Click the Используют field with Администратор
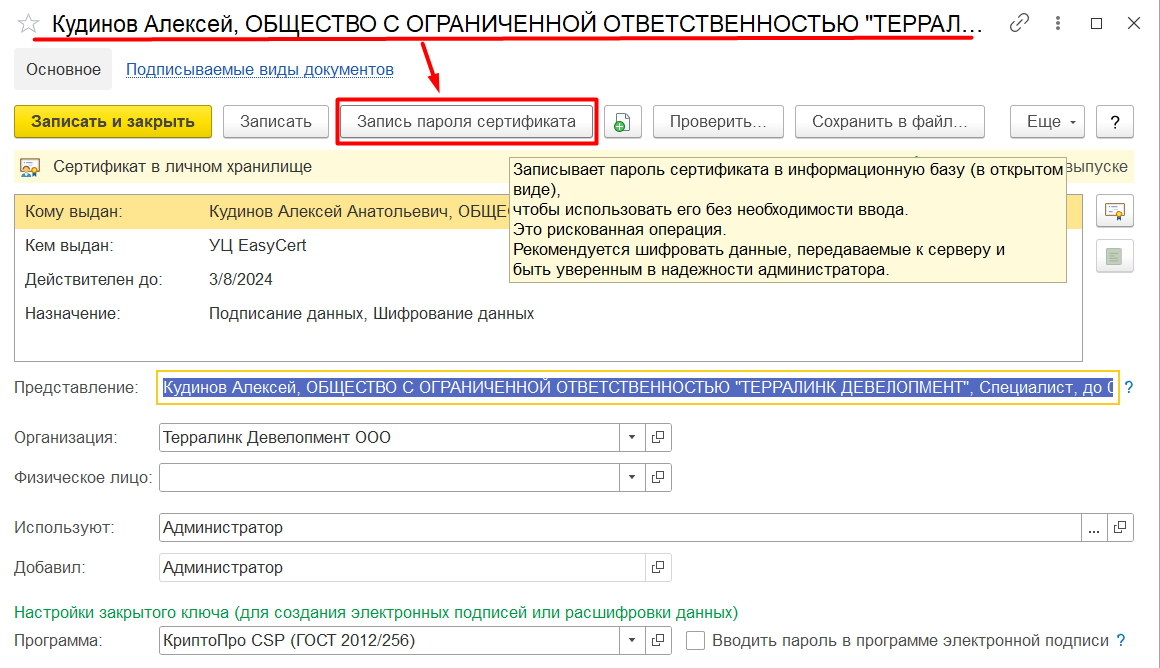1160x668 pixels. tap(620, 527)
